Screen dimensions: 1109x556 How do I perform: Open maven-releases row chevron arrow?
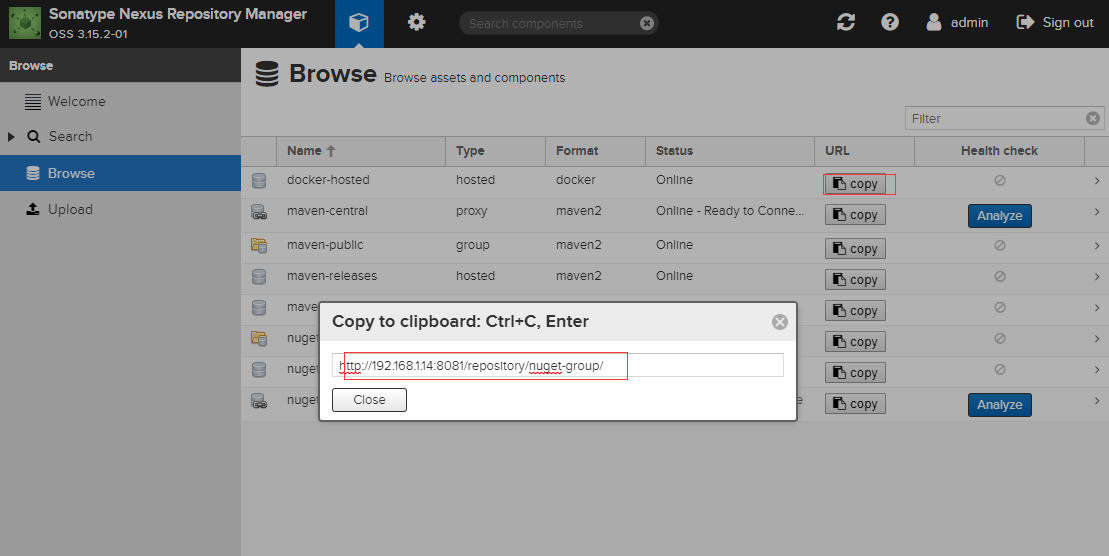click(x=1096, y=277)
